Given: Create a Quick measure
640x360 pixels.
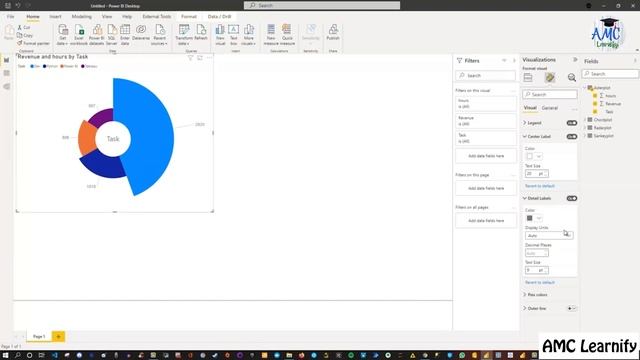Looking at the screenshot, I should (x=287, y=34).
